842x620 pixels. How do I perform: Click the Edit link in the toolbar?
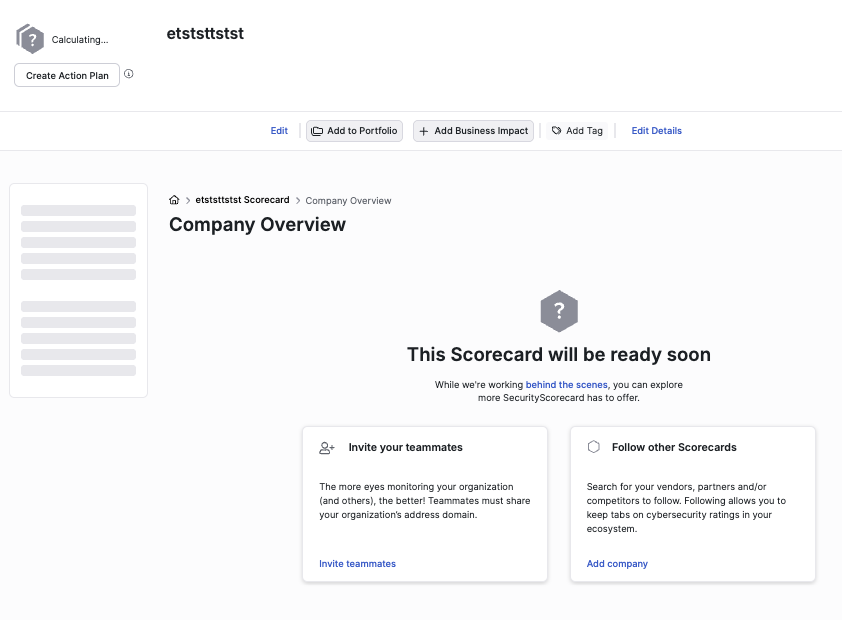pos(279,130)
